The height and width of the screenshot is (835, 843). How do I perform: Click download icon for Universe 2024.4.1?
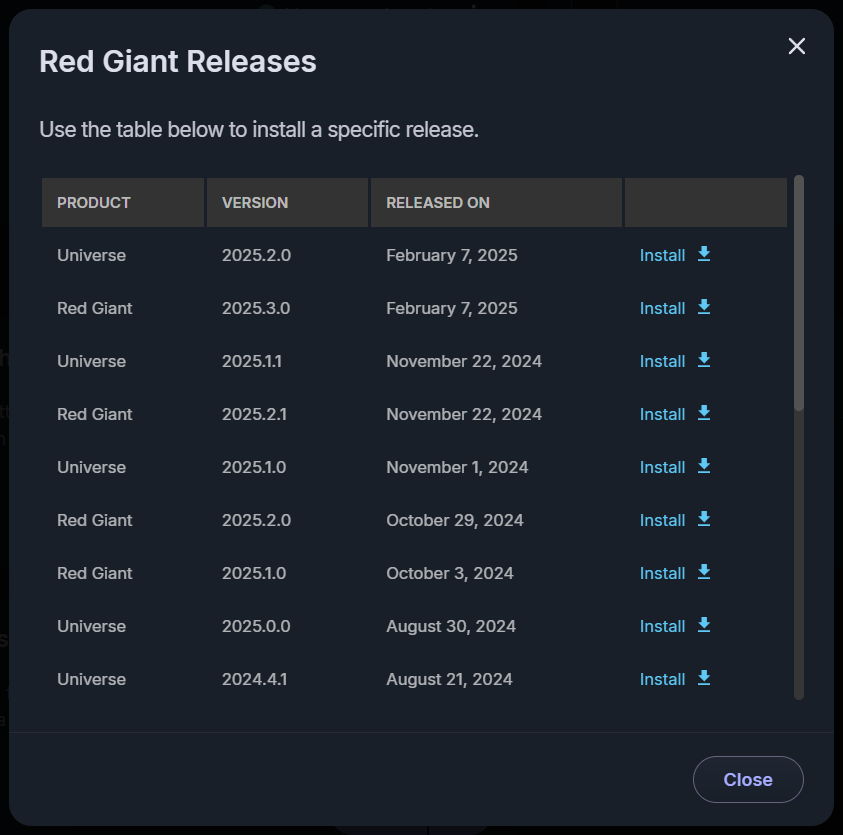coord(704,678)
